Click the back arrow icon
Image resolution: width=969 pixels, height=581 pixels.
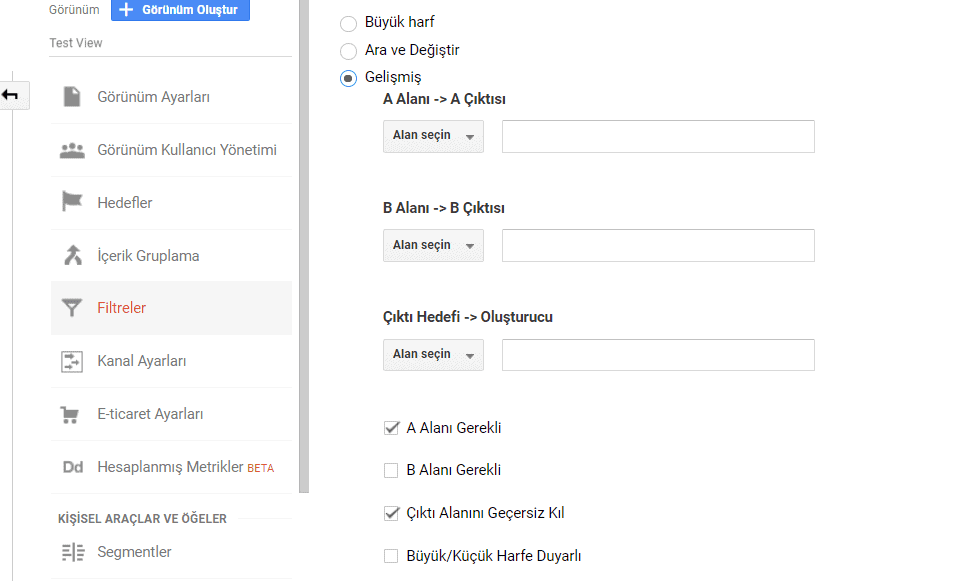coord(10,95)
